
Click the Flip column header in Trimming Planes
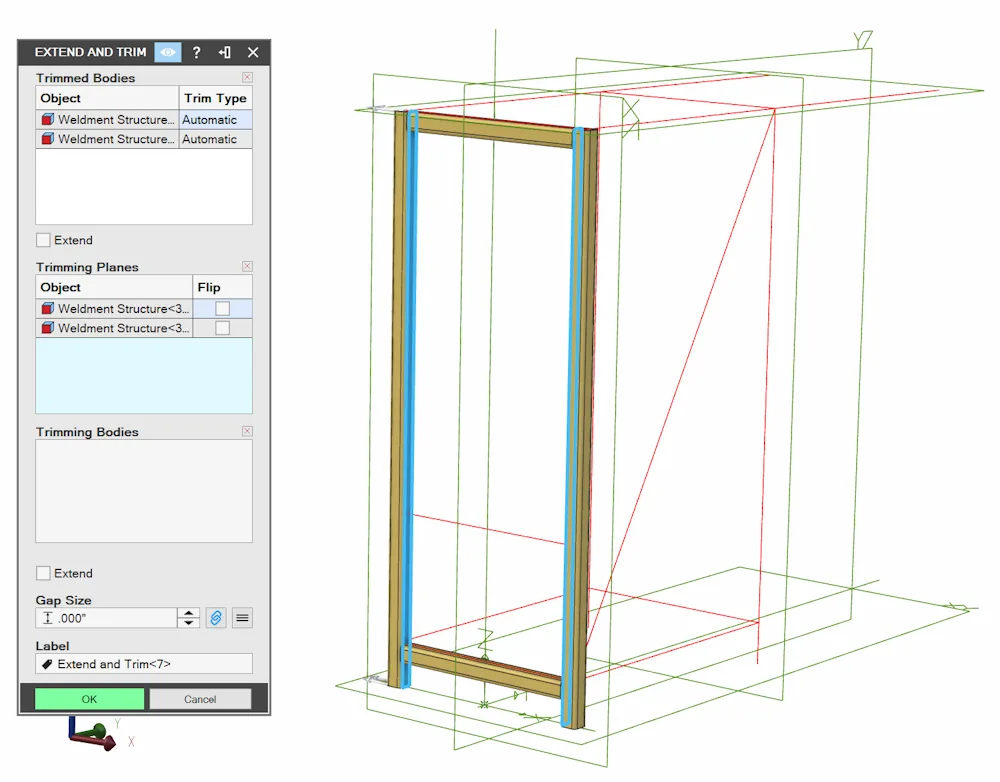coord(222,287)
